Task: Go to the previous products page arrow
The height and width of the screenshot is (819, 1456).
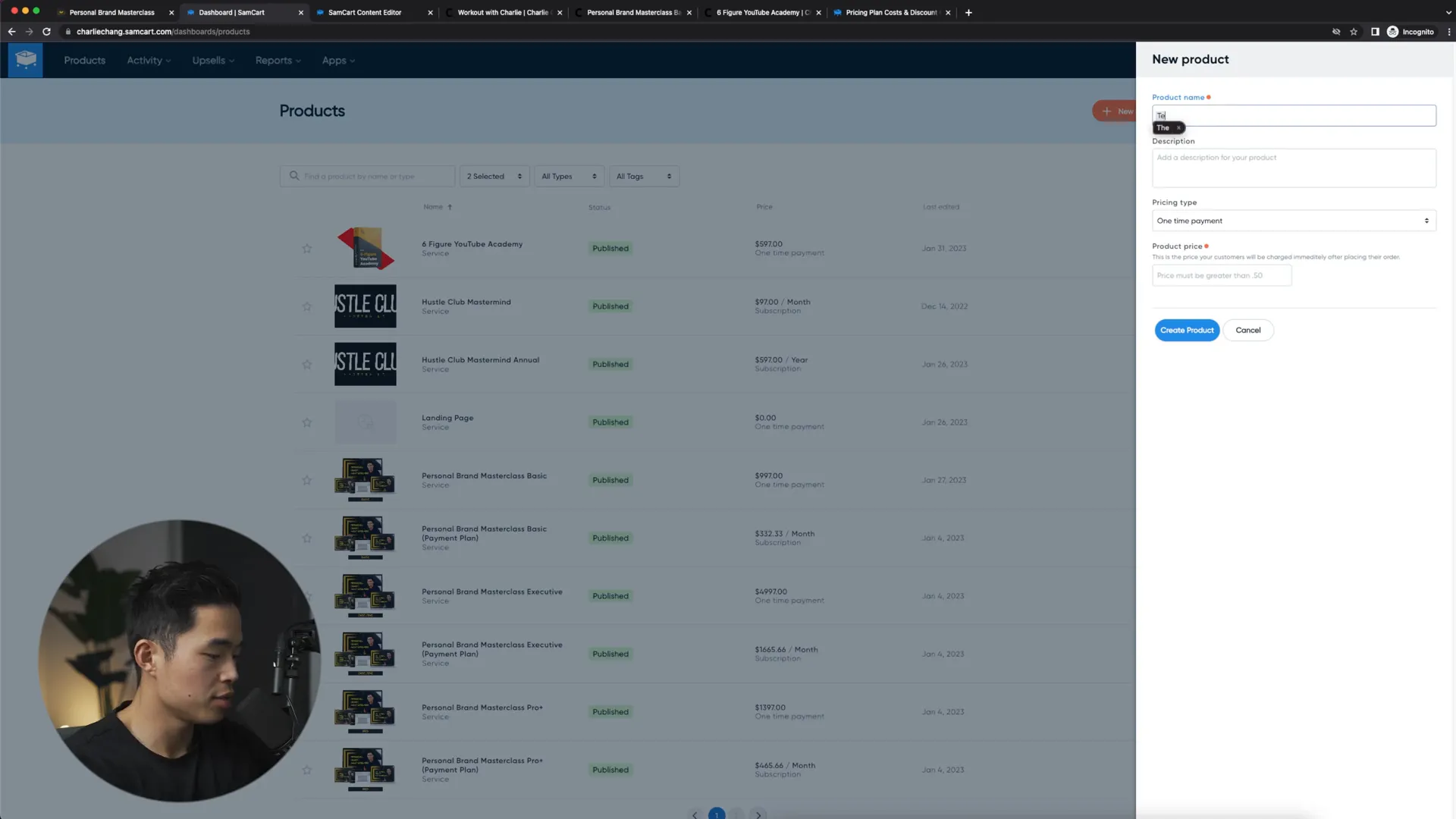Action: (695, 814)
